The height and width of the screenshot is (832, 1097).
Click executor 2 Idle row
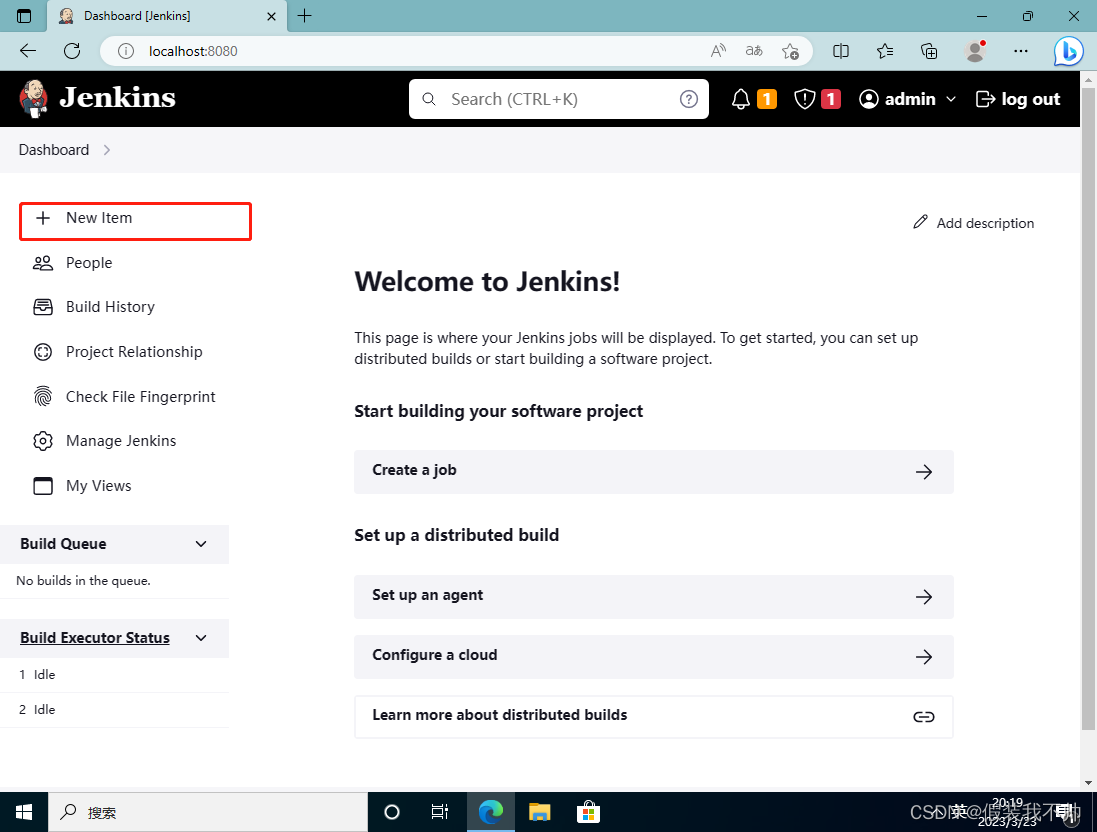(114, 710)
